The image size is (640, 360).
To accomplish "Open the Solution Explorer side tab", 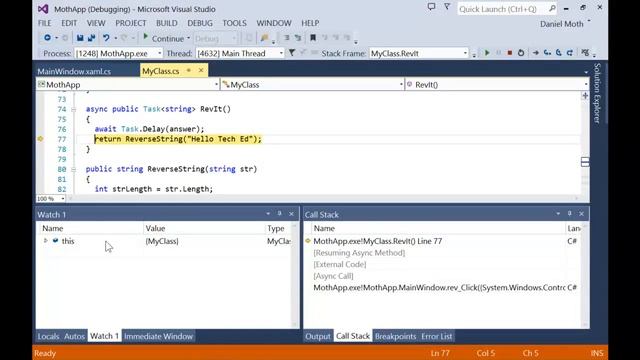I will point(597,93).
